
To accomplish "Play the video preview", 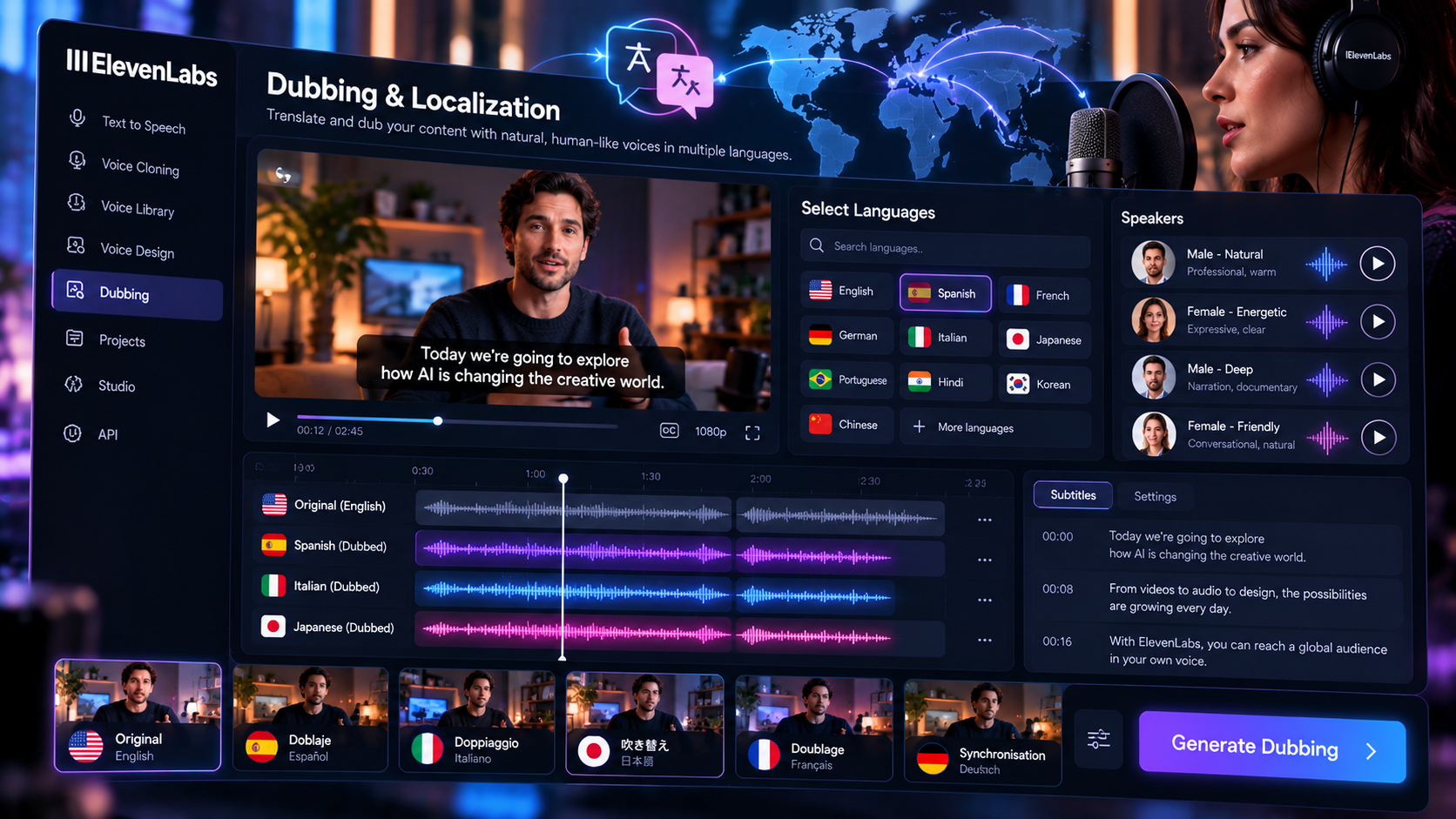I will coord(273,420).
